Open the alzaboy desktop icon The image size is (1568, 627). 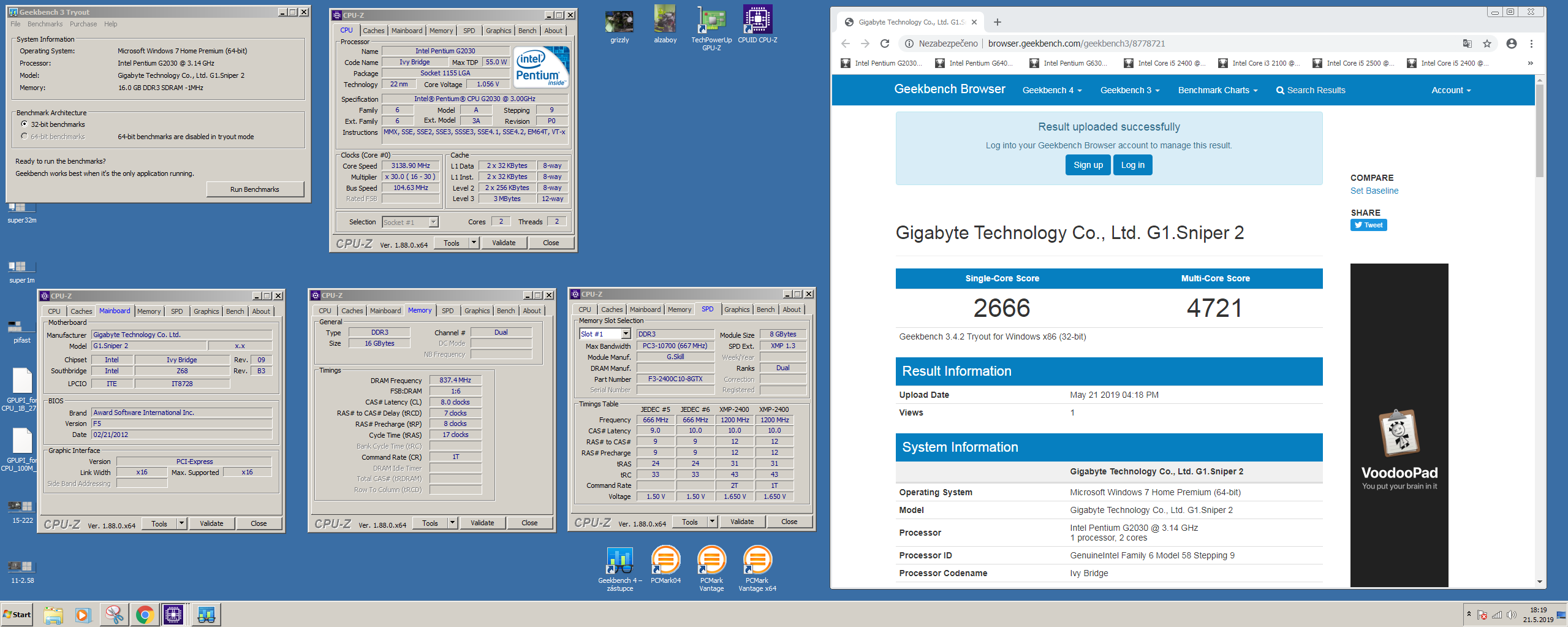665,25
